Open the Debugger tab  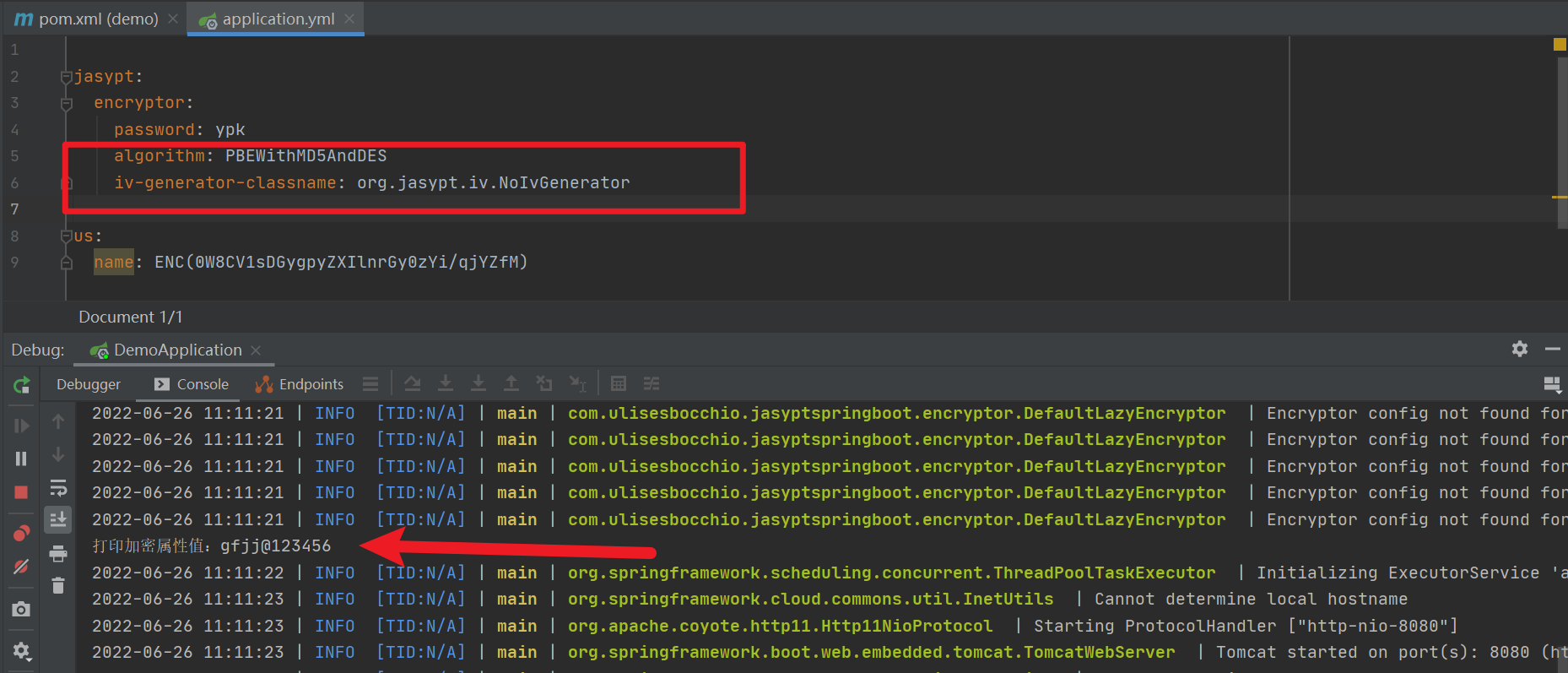coord(89,384)
